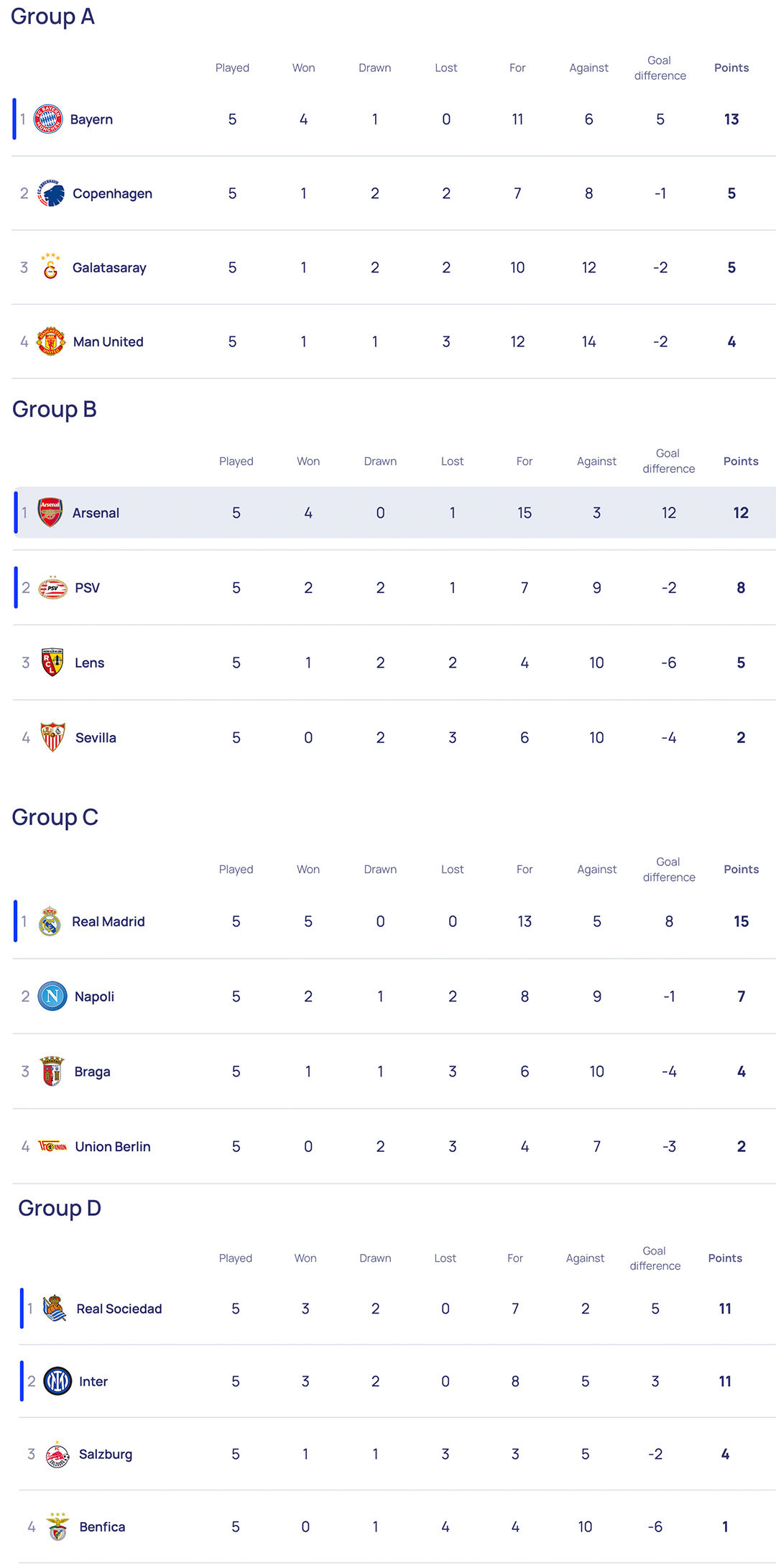
Task: Click the Man United crest
Action: (x=51, y=341)
